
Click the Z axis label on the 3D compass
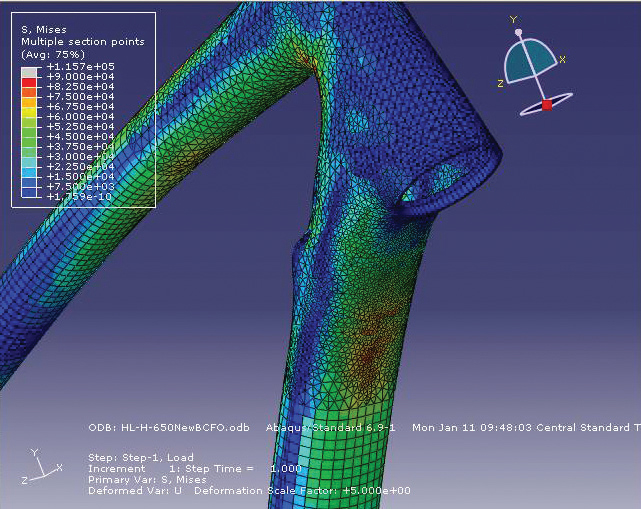[x=499, y=83]
